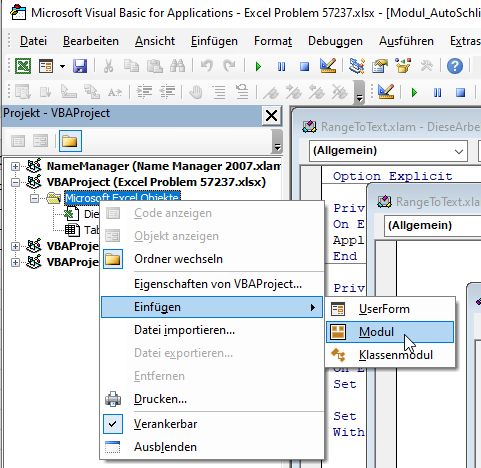Insert a UserForm from the submenu
This screenshot has height=468, width=481.
390,309
